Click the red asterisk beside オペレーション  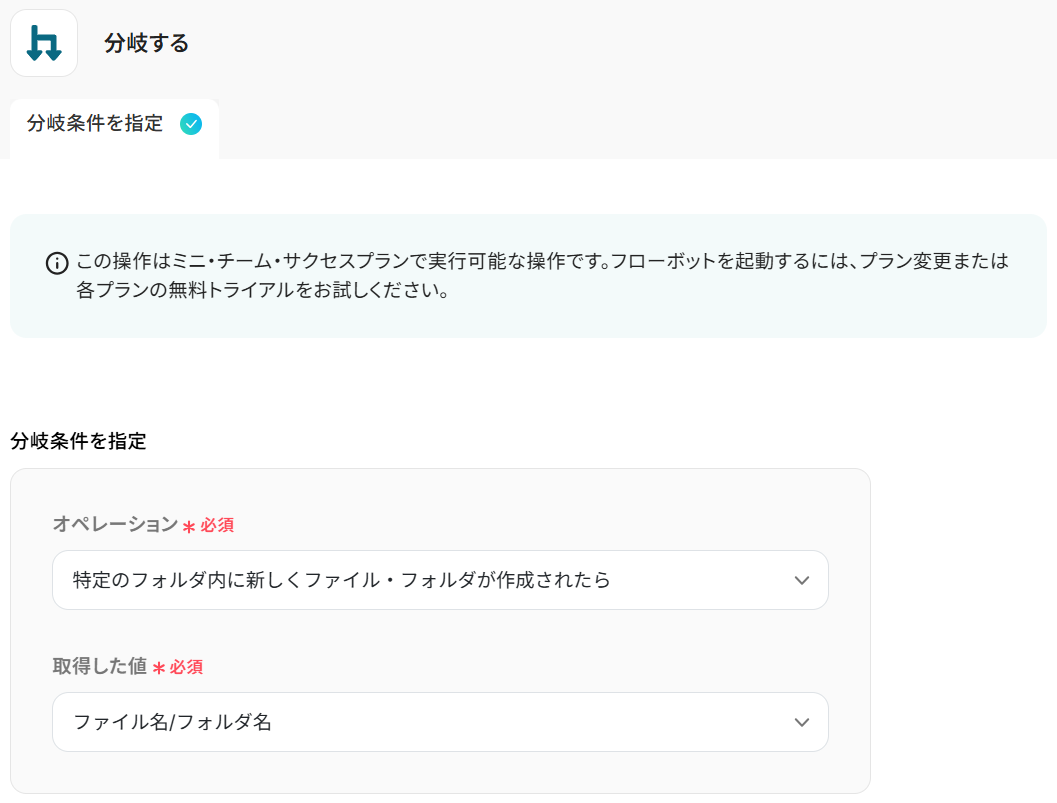pos(188,526)
